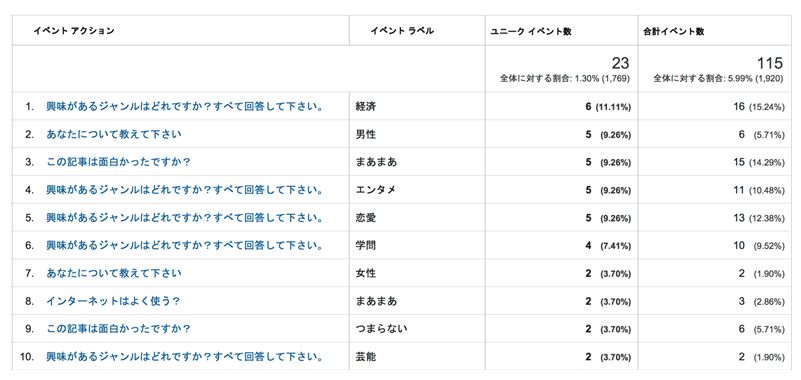801x380 pixels.
Task: Sort by イベント ラベル column header
Action: tap(402, 31)
